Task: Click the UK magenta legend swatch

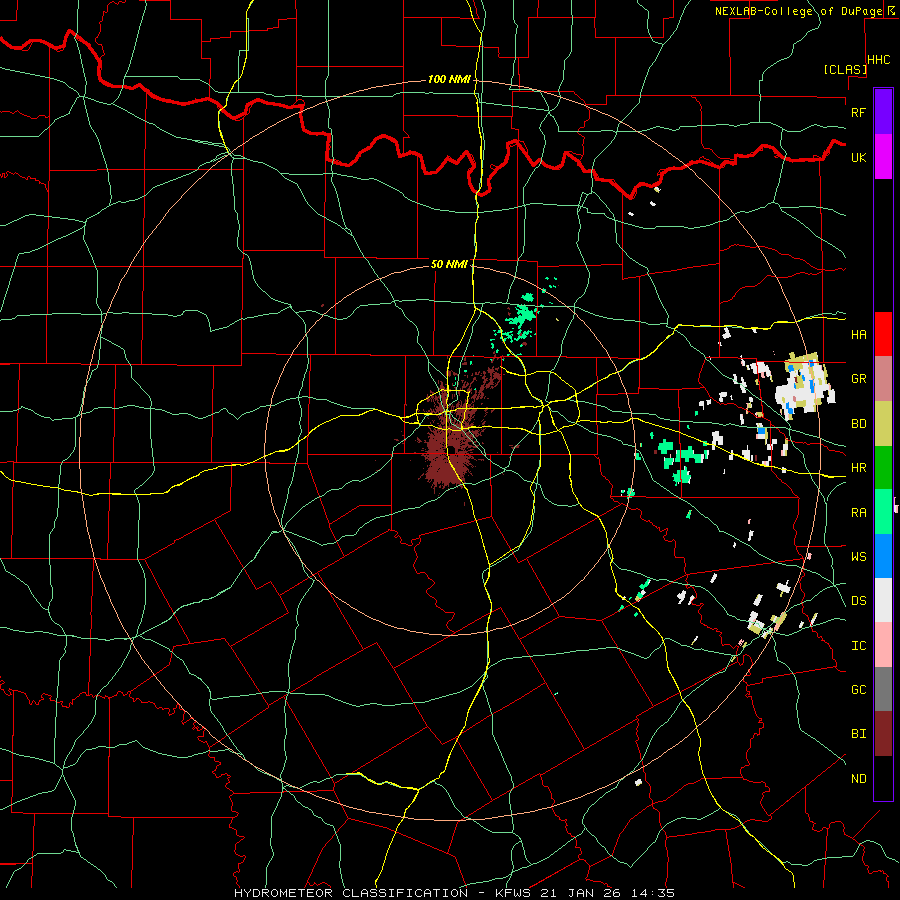Action: [x=883, y=157]
